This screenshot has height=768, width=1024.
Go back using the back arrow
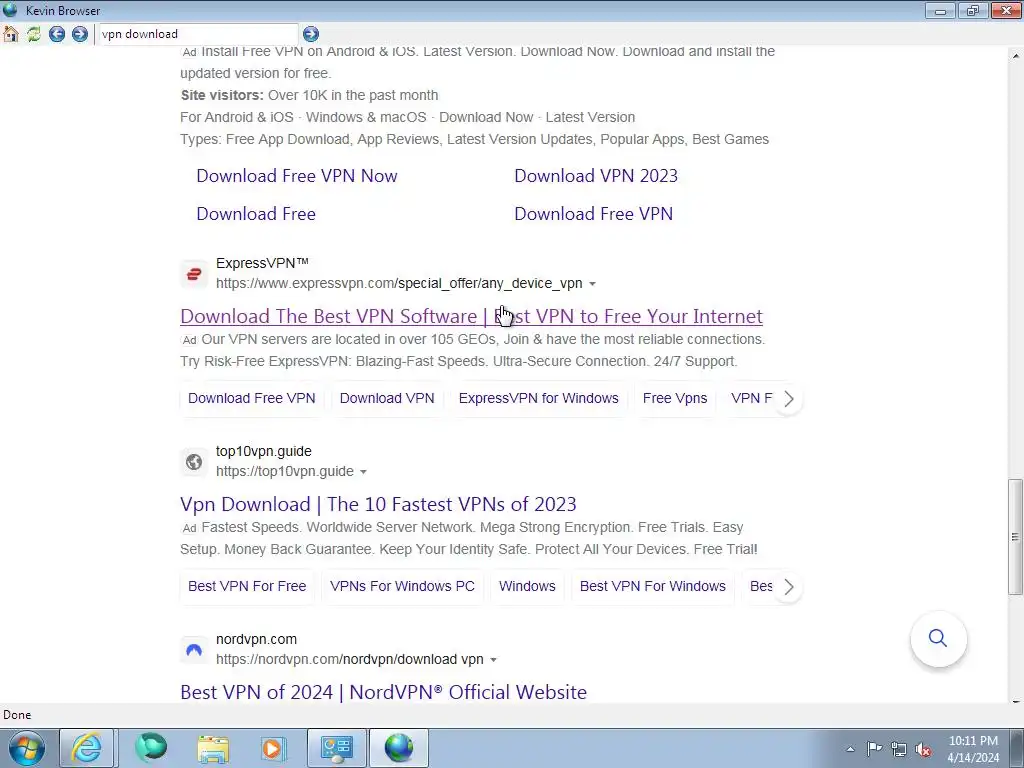(57, 34)
